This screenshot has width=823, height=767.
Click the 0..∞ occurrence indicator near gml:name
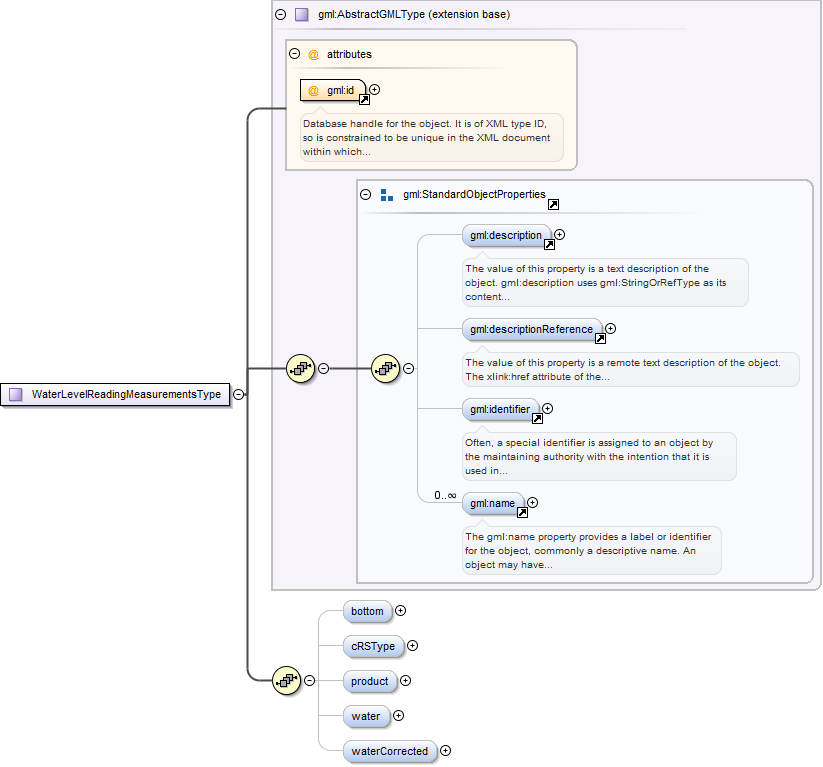pos(443,495)
